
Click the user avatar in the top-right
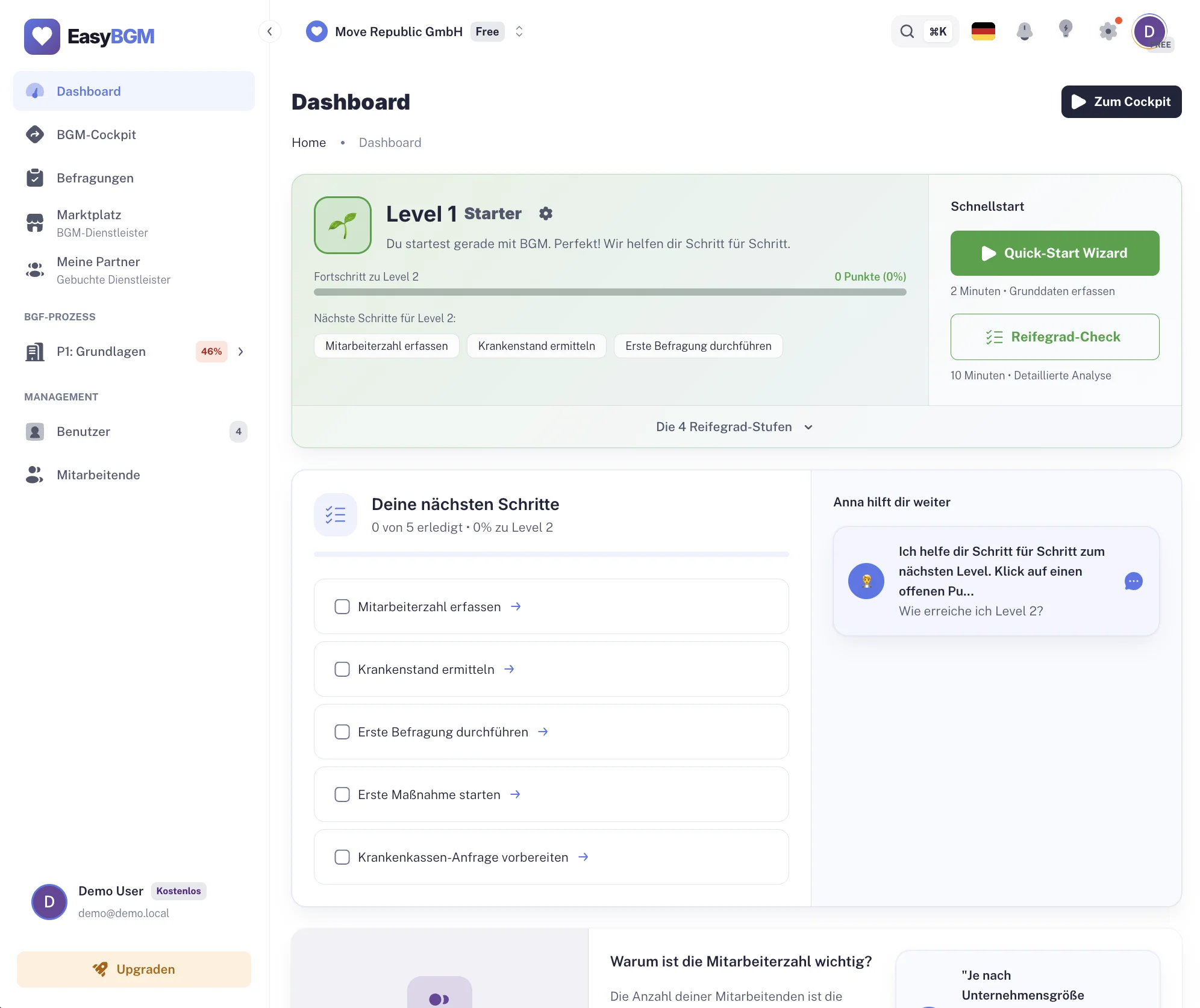(1149, 31)
